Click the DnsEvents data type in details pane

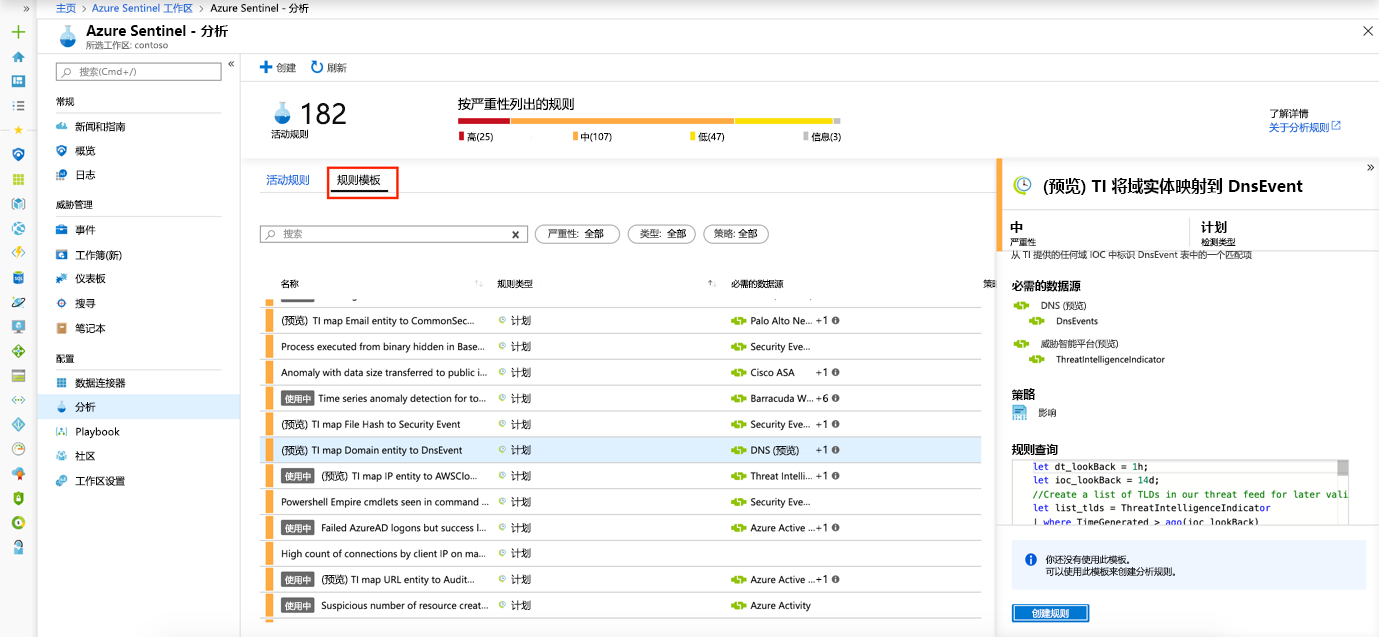coord(1077,321)
